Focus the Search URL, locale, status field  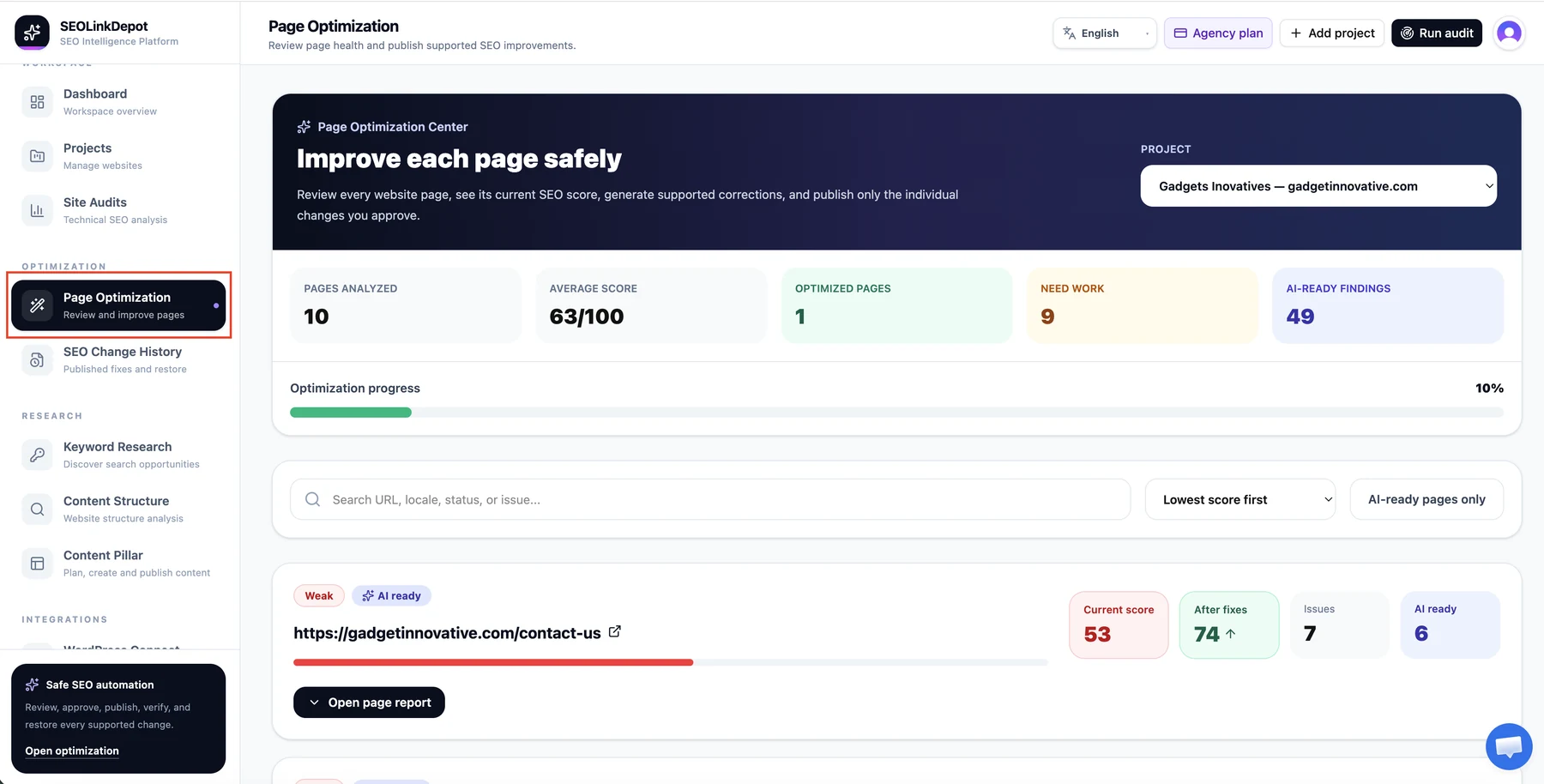pyautogui.click(x=710, y=499)
